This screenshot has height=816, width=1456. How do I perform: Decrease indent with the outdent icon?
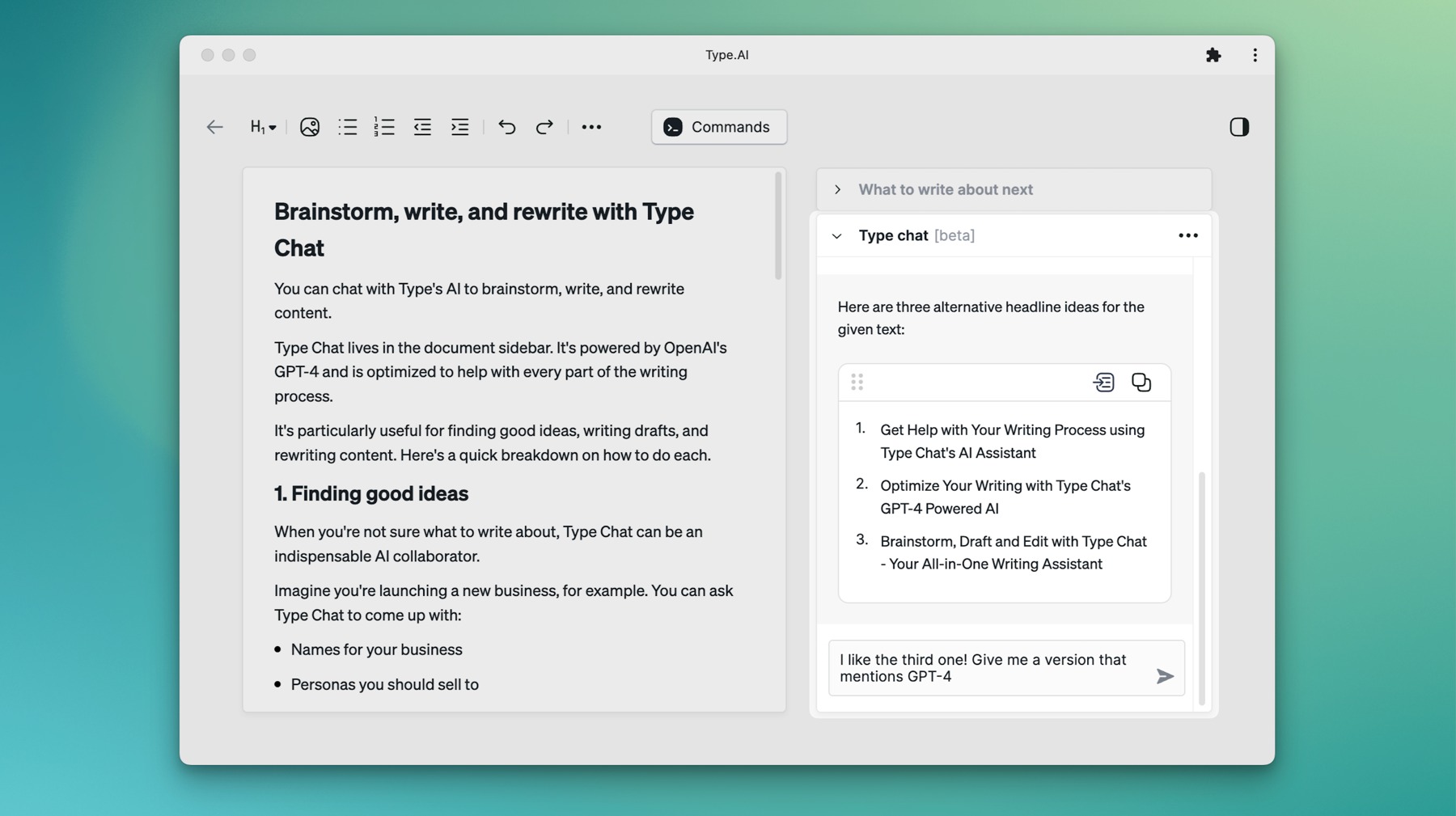422,127
